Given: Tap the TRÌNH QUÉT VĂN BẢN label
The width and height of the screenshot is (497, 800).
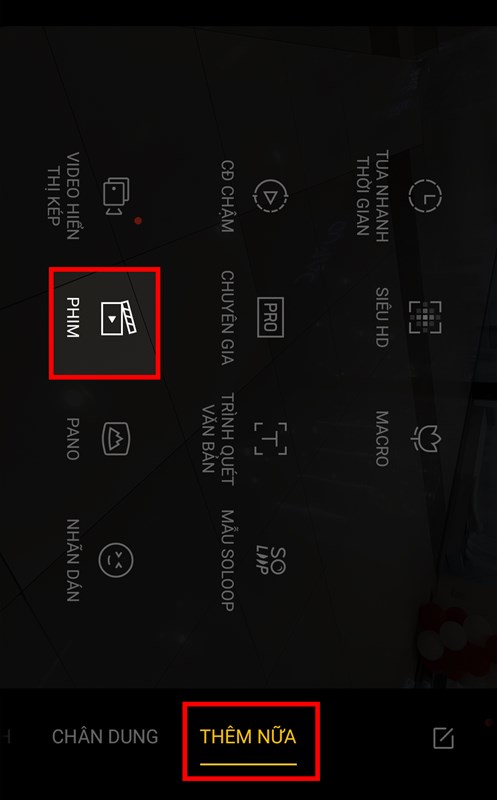Looking at the screenshot, I should click(218, 439).
